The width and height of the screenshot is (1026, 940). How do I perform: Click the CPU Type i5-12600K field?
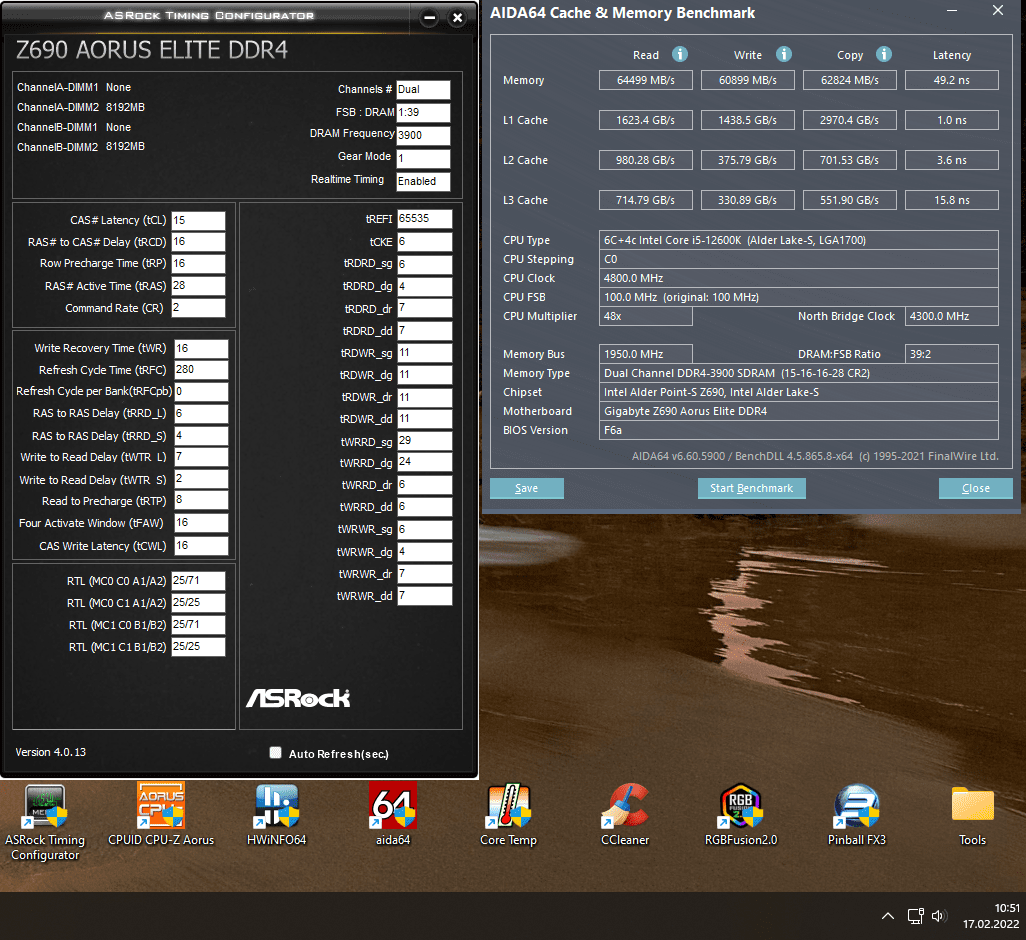[798, 240]
